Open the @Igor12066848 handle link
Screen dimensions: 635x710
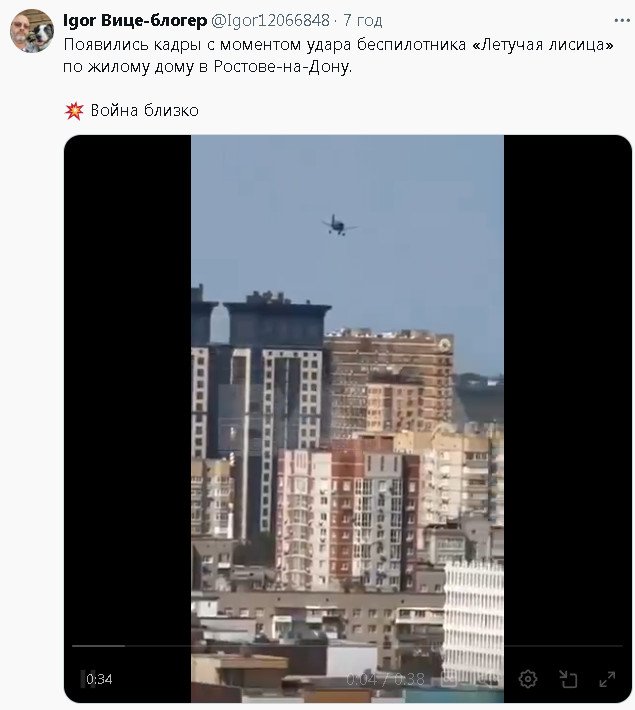click(270, 20)
